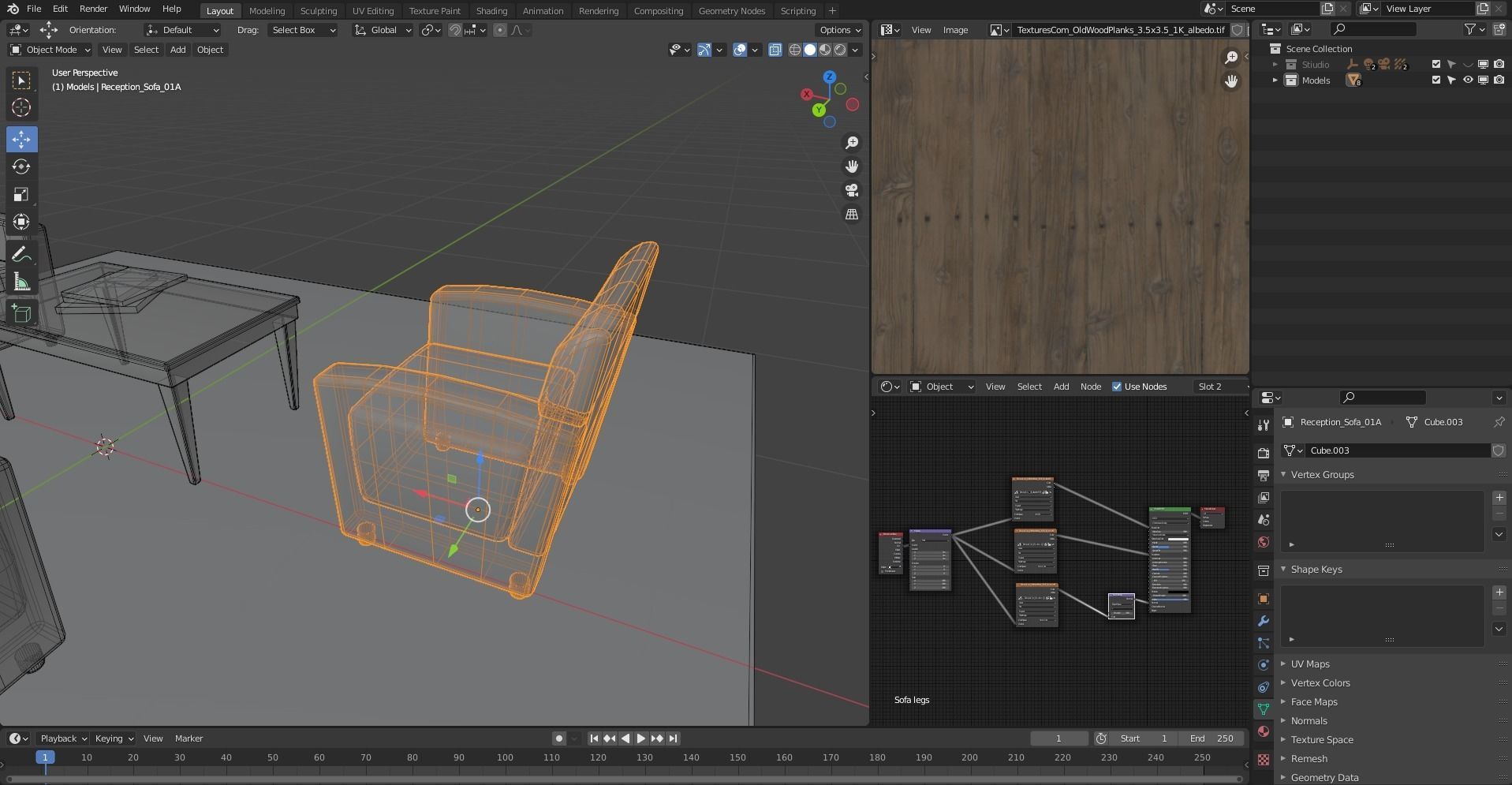Click the End frame field 250
This screenshot has height=785, width=1512.
[1211, 738]
